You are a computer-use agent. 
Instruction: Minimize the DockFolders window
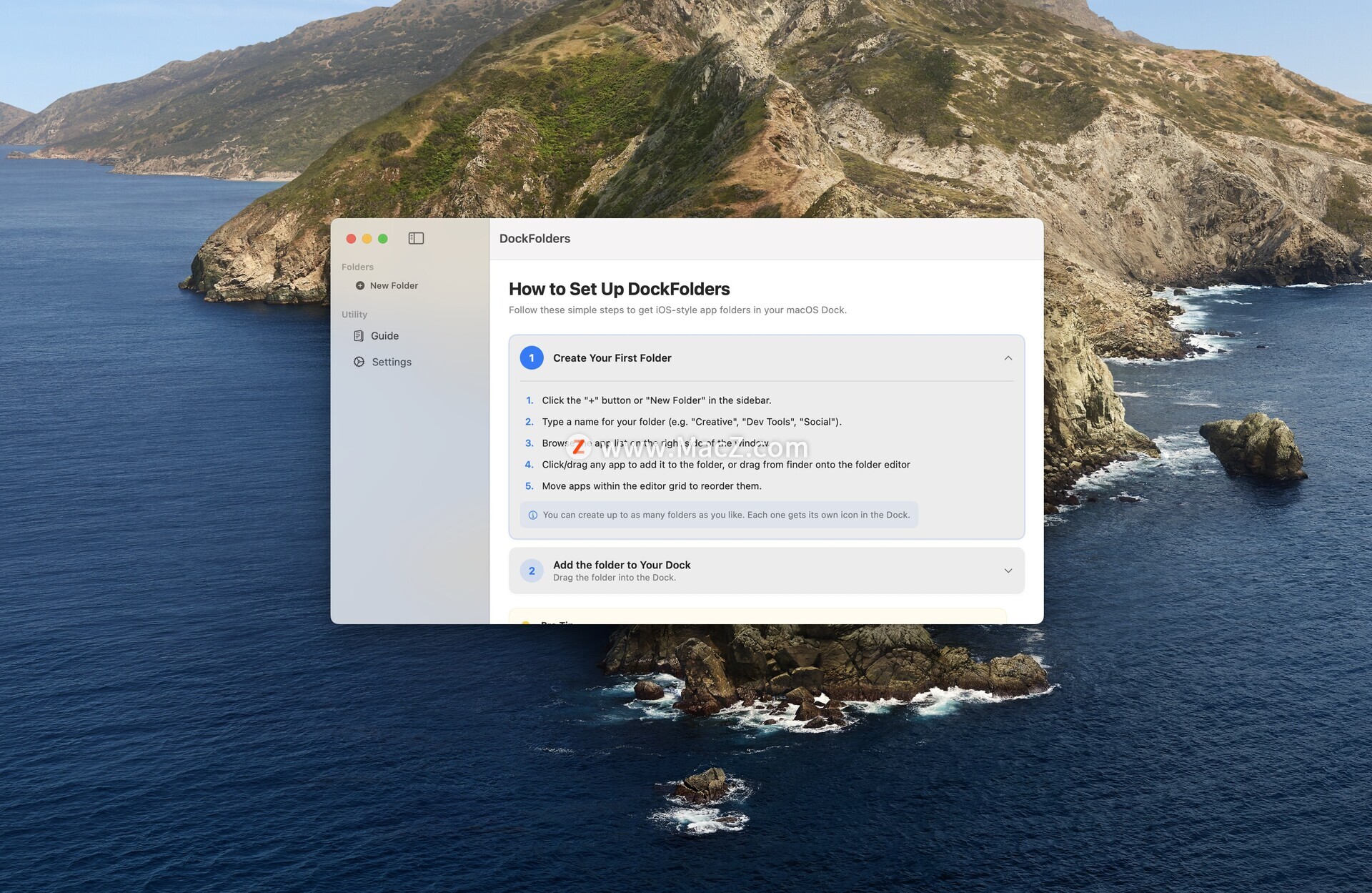click(367, 239)
